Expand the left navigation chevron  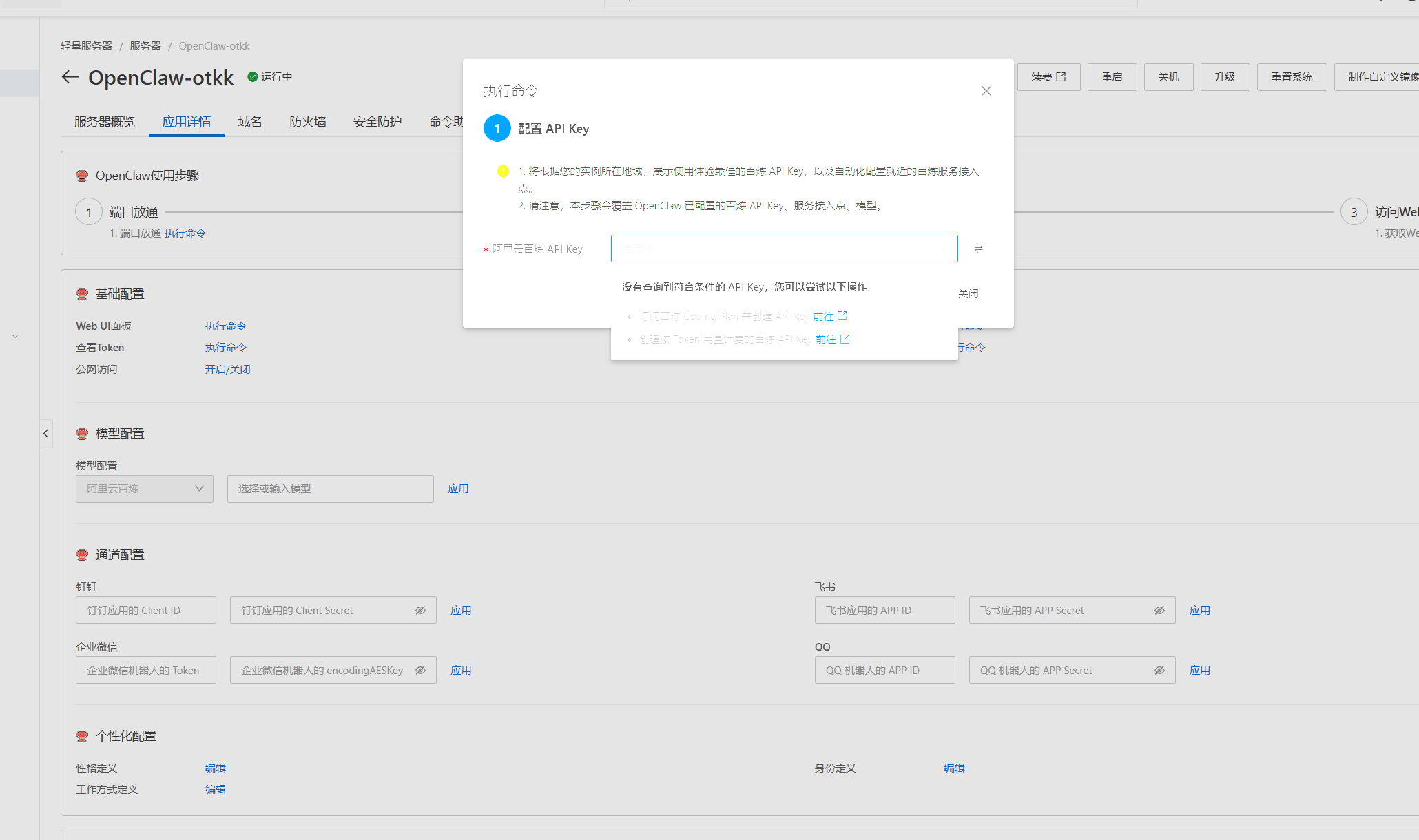15,337
